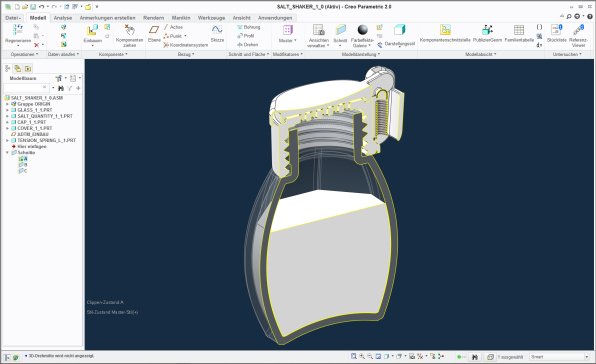Open the Komponente group dropdown
The height and width of the screenshot is (364, 596).
(x=113, y=54)
